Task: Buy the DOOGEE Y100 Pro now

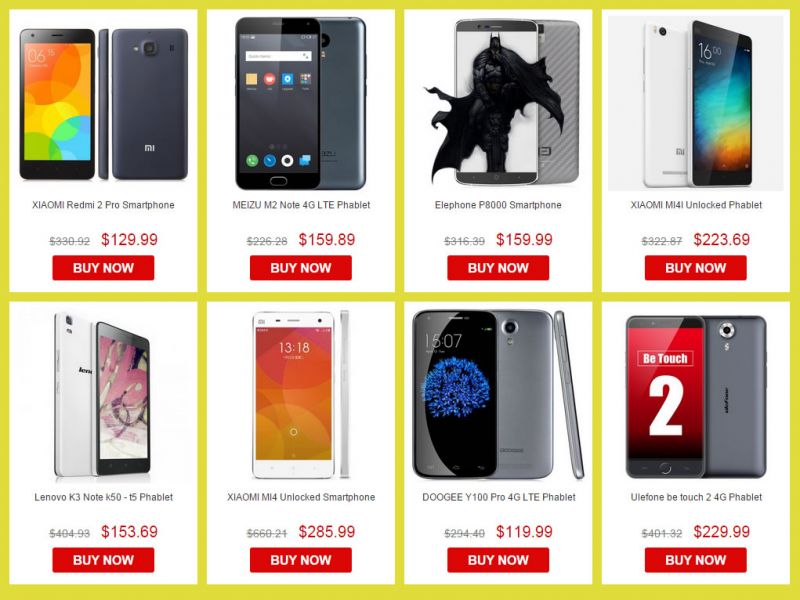Action: click(498, 560)
